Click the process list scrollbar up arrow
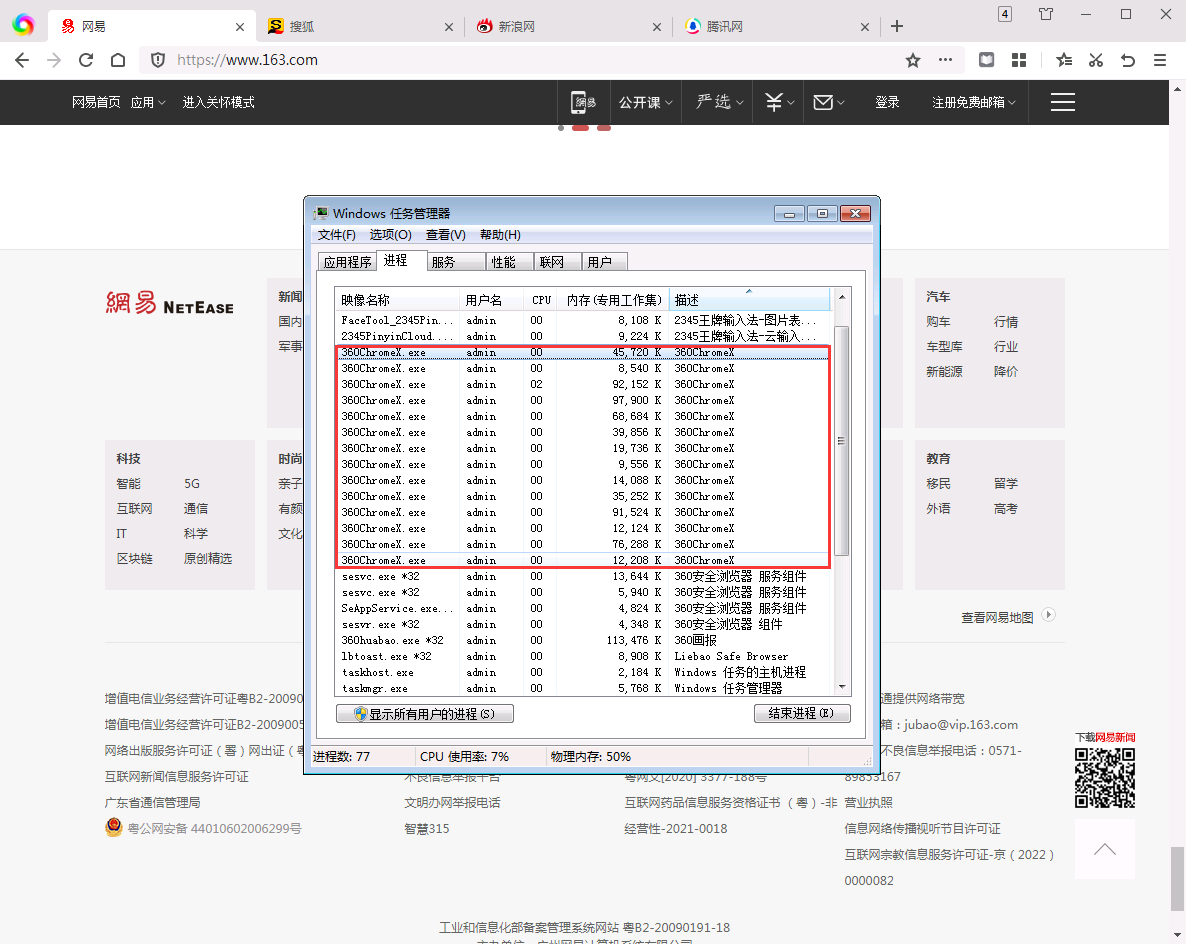The width and height of the screenshot is (1186, 944). tap(842, 297)
